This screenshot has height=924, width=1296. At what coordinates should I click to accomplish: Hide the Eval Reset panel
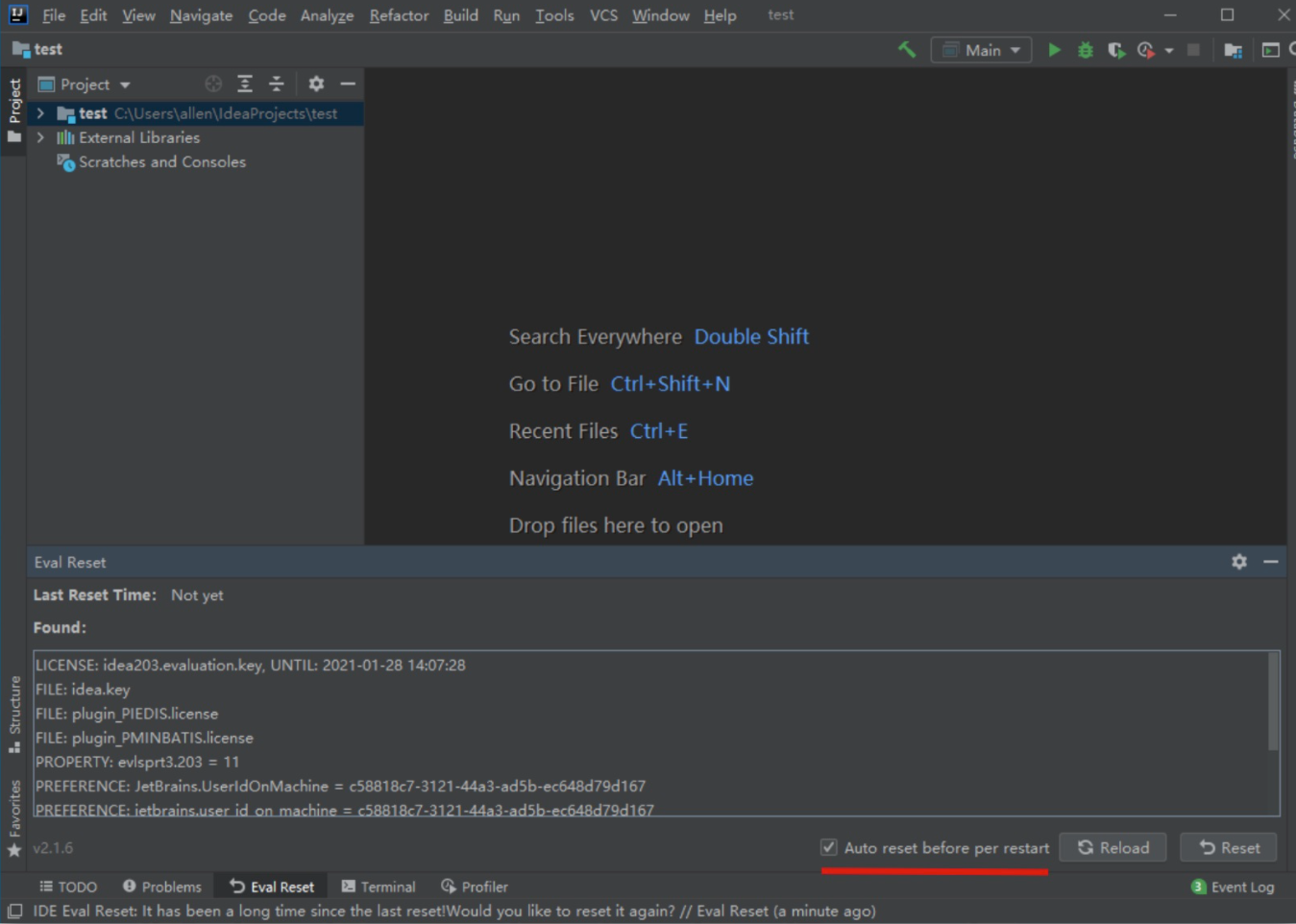click(1271, 562)
